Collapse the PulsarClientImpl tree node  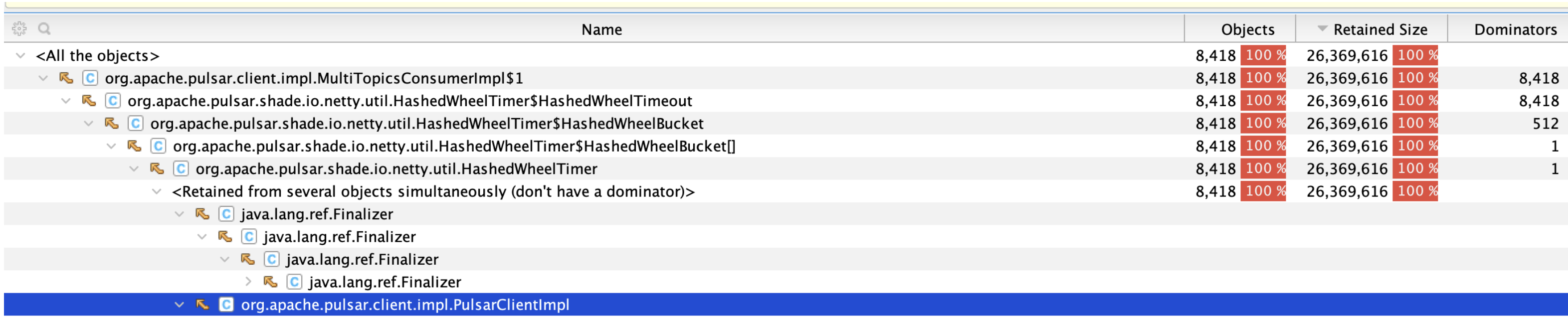pos(179,304)
